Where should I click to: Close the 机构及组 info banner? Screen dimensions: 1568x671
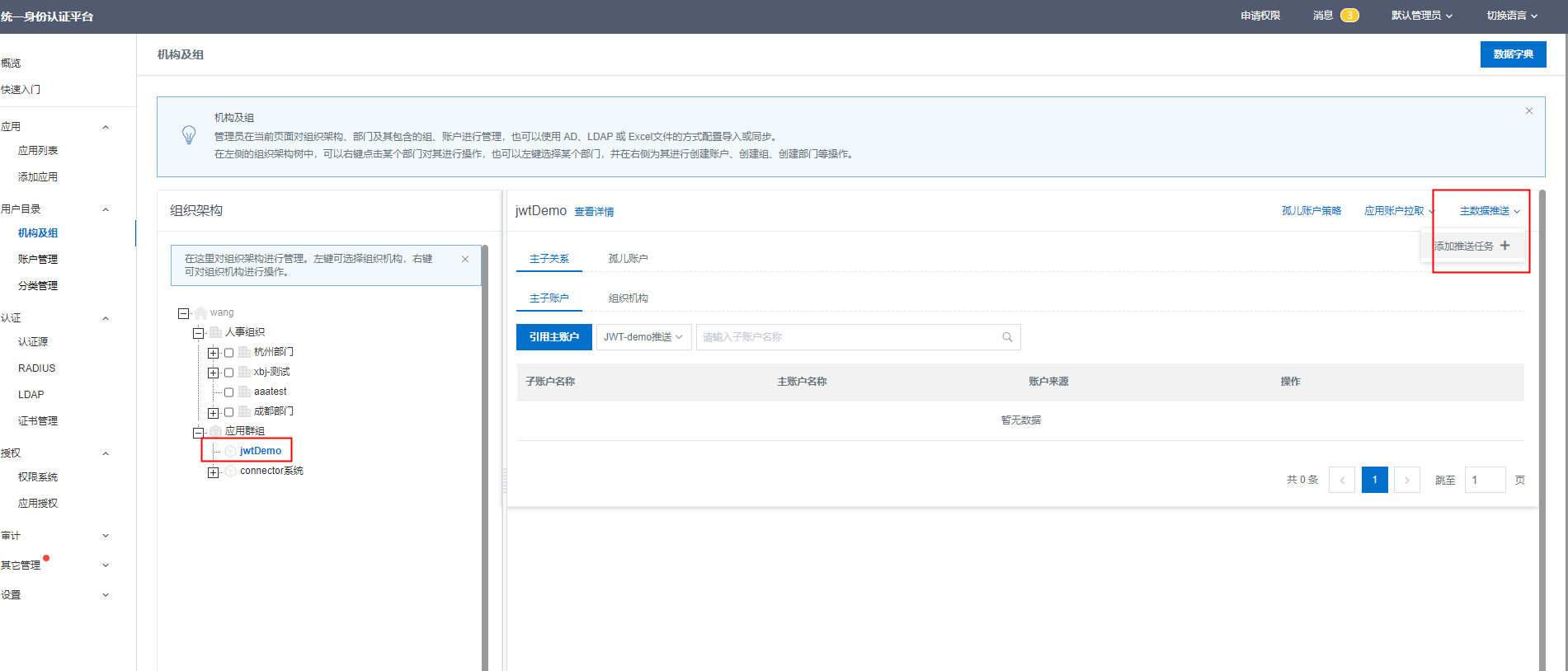click(1528, 111)
